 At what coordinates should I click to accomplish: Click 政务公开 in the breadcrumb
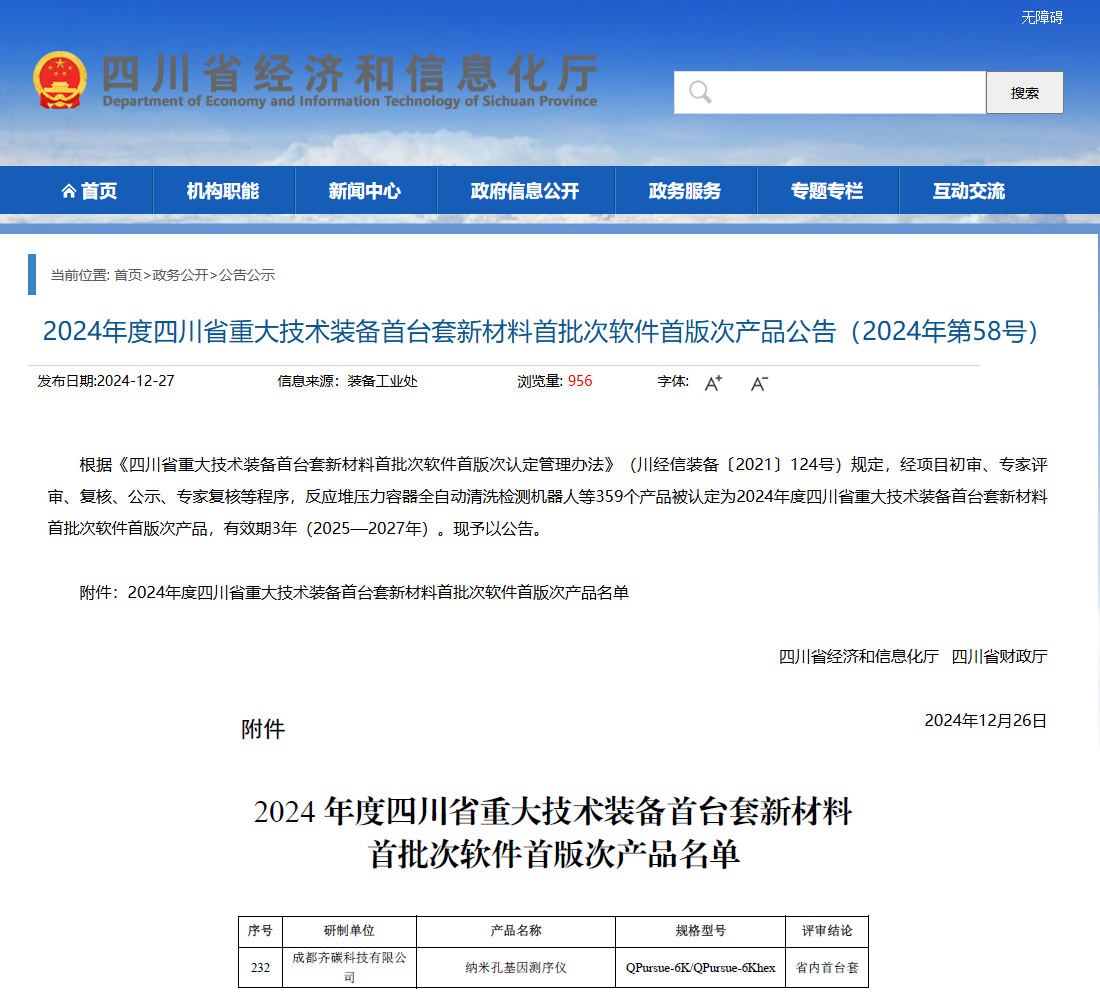click(180, 275)
